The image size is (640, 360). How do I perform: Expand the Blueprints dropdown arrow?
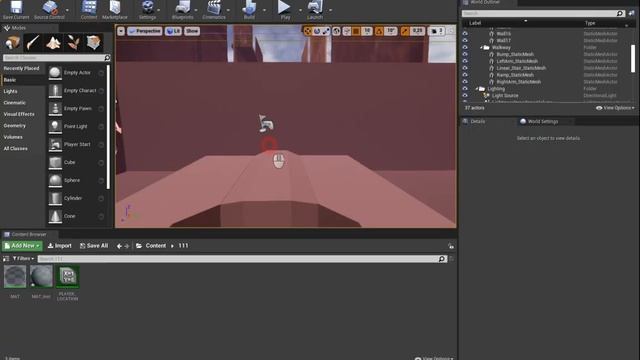[x=196, y=10]
